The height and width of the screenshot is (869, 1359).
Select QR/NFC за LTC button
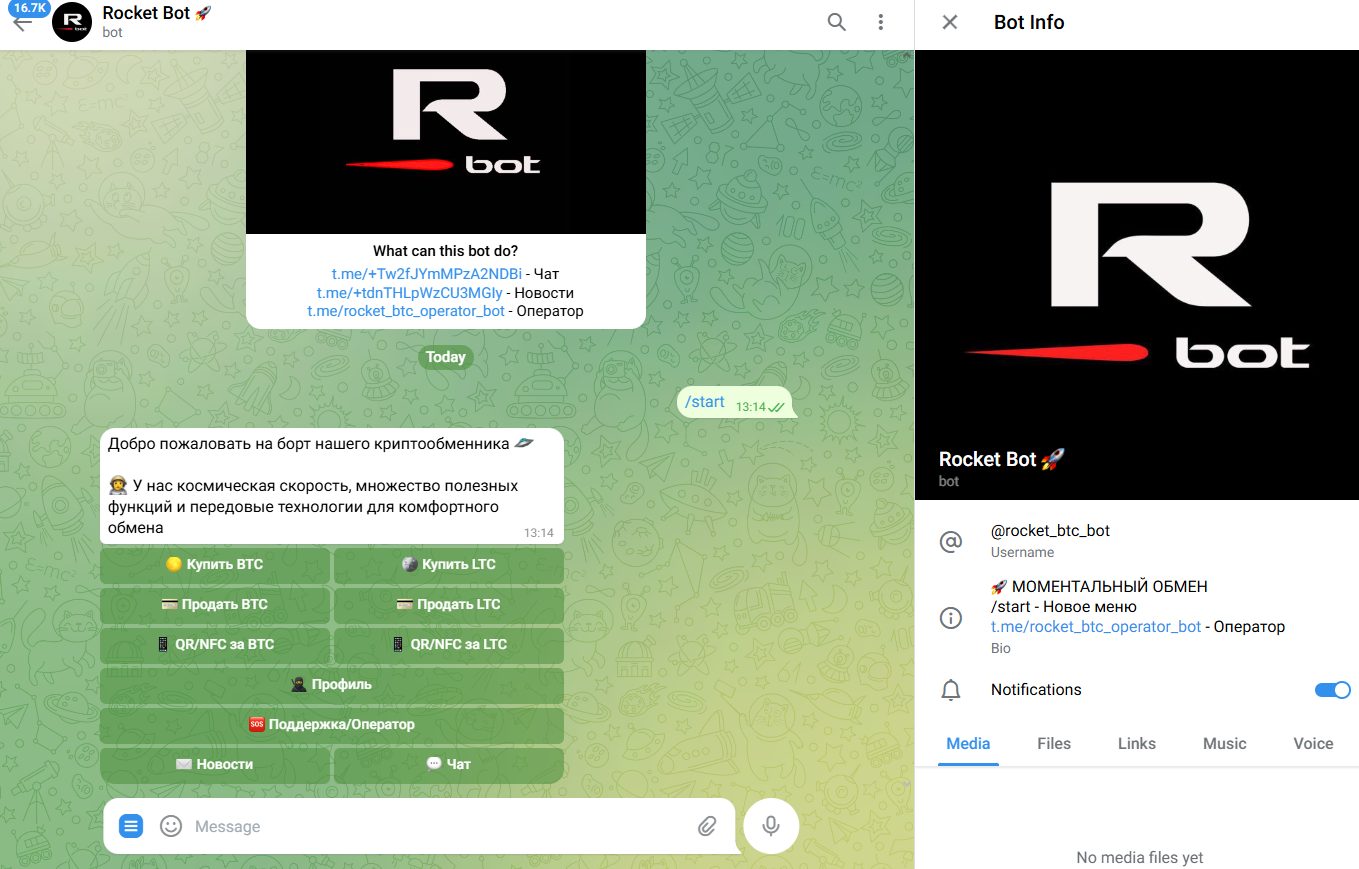[x=449, y=645]
